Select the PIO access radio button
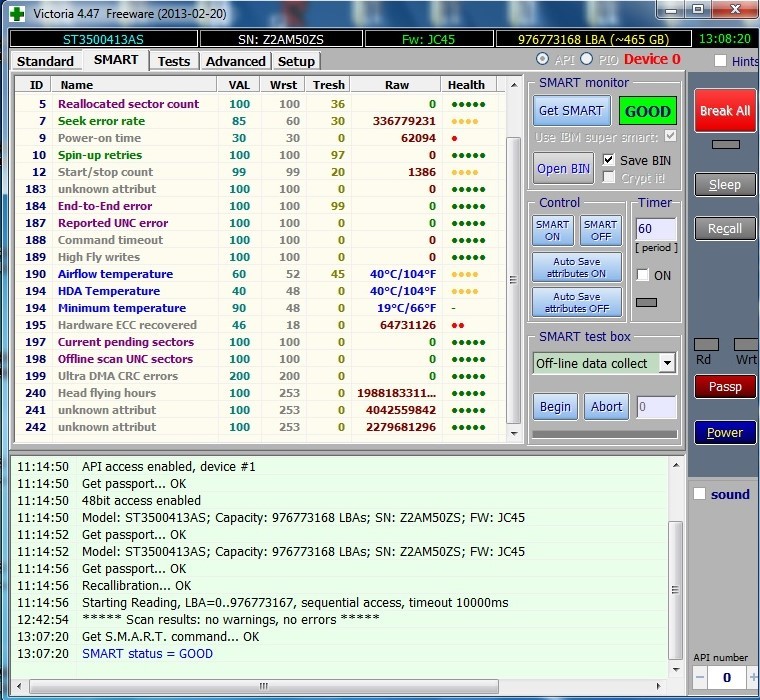Viewport: 760px width, 700px height. pos(586,59)
